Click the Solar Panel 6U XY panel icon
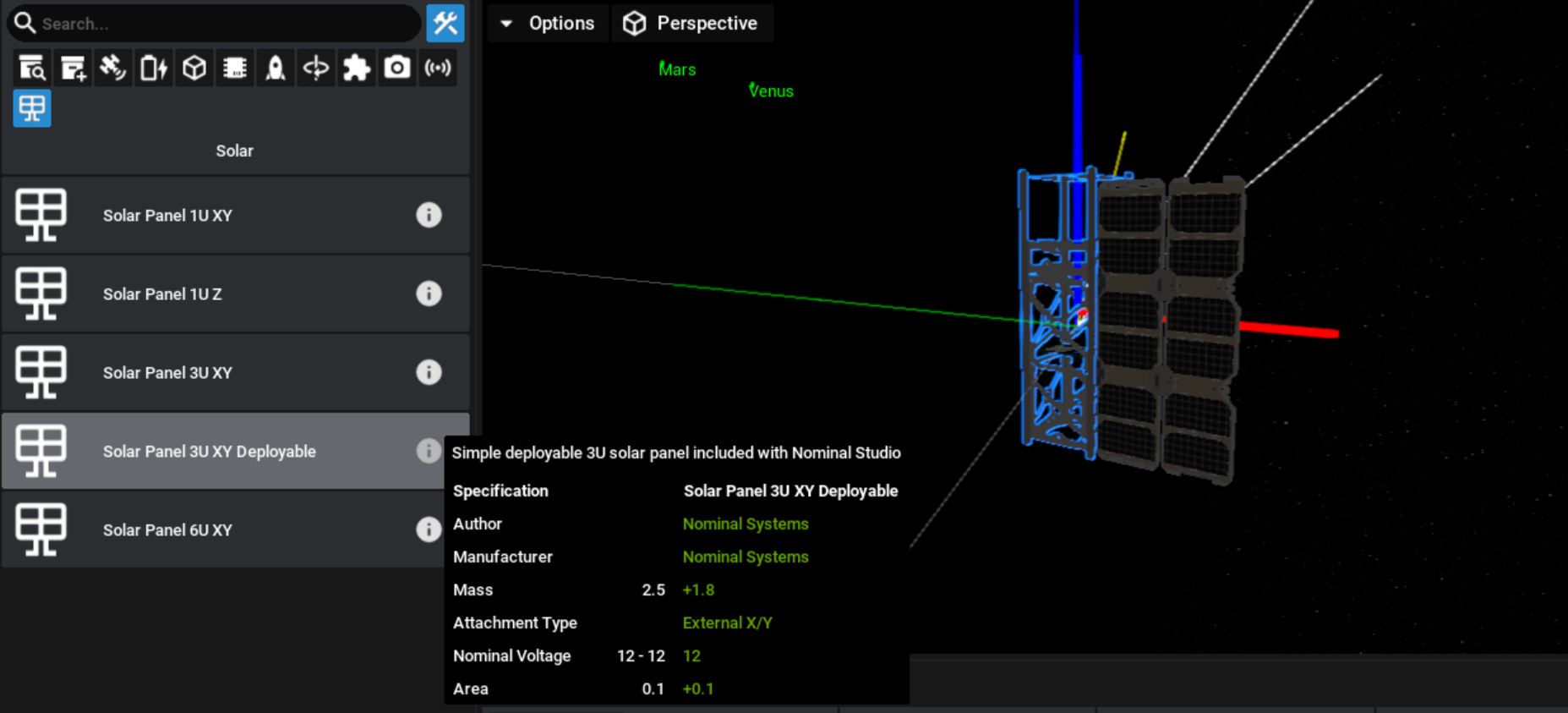The image size is (1568, 713). tap(41, 529)
